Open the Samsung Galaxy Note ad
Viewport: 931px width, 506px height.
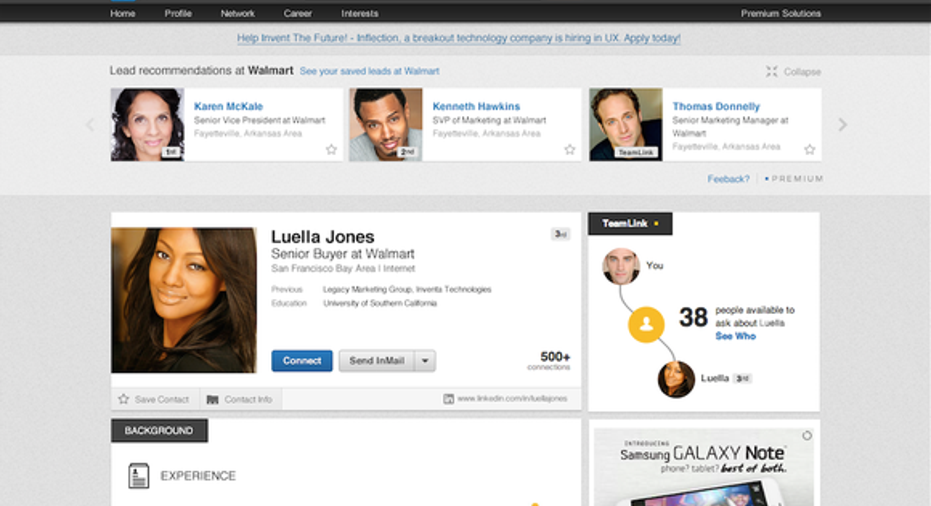point(704,467)
